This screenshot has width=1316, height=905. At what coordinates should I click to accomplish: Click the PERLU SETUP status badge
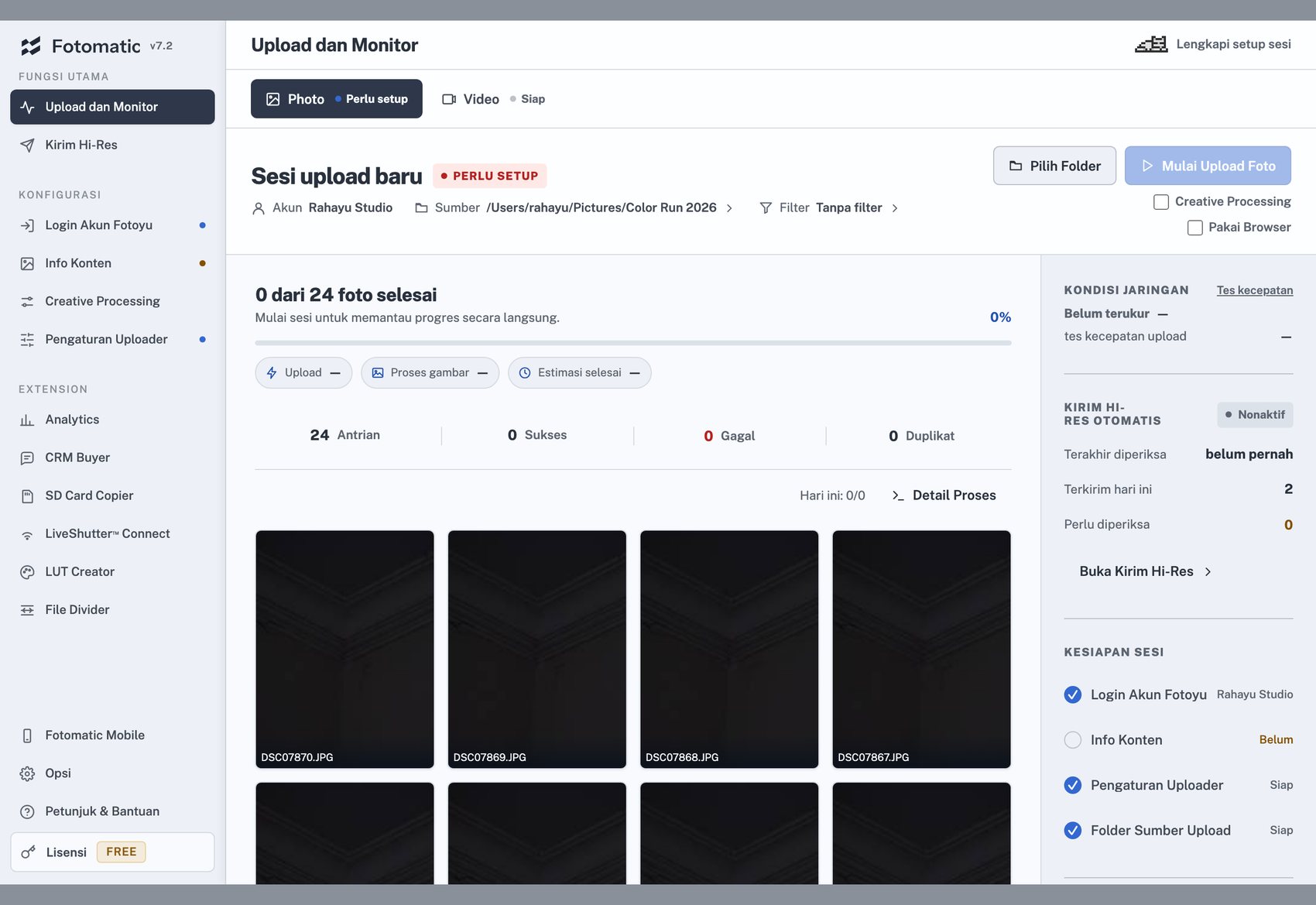[x=489, y=176]
